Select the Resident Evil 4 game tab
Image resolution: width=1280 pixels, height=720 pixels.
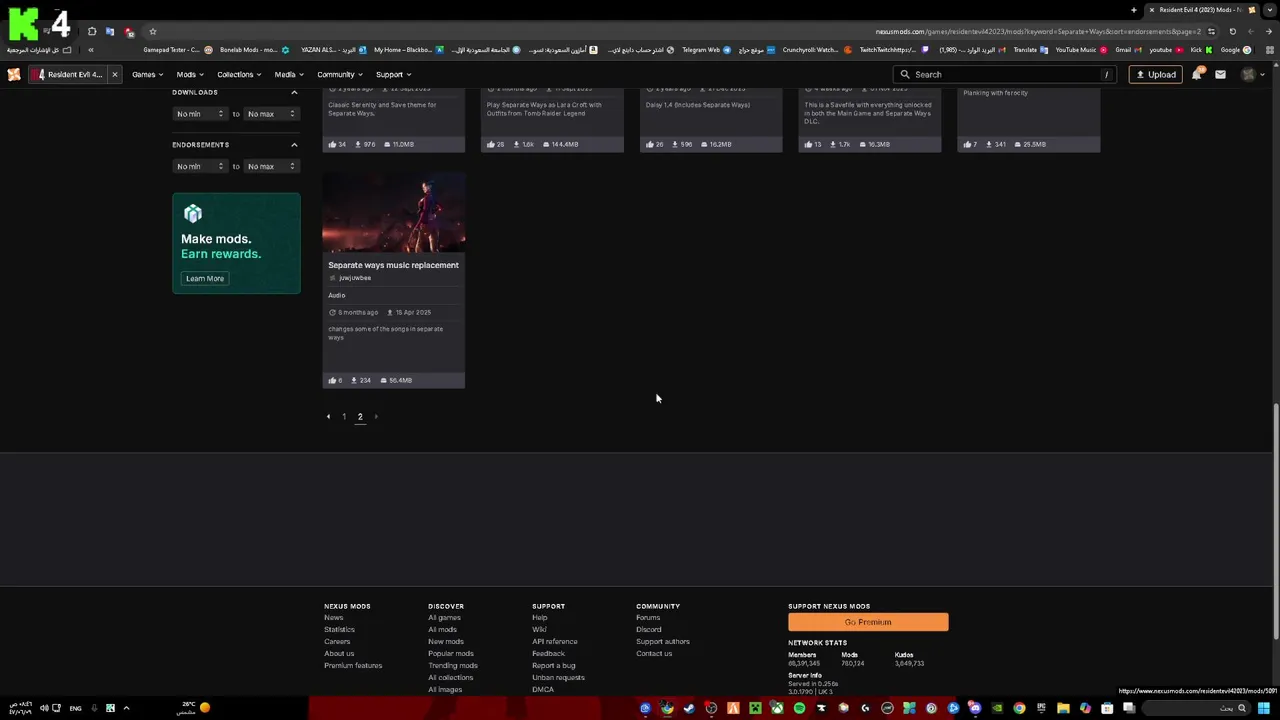pos(67,74)
